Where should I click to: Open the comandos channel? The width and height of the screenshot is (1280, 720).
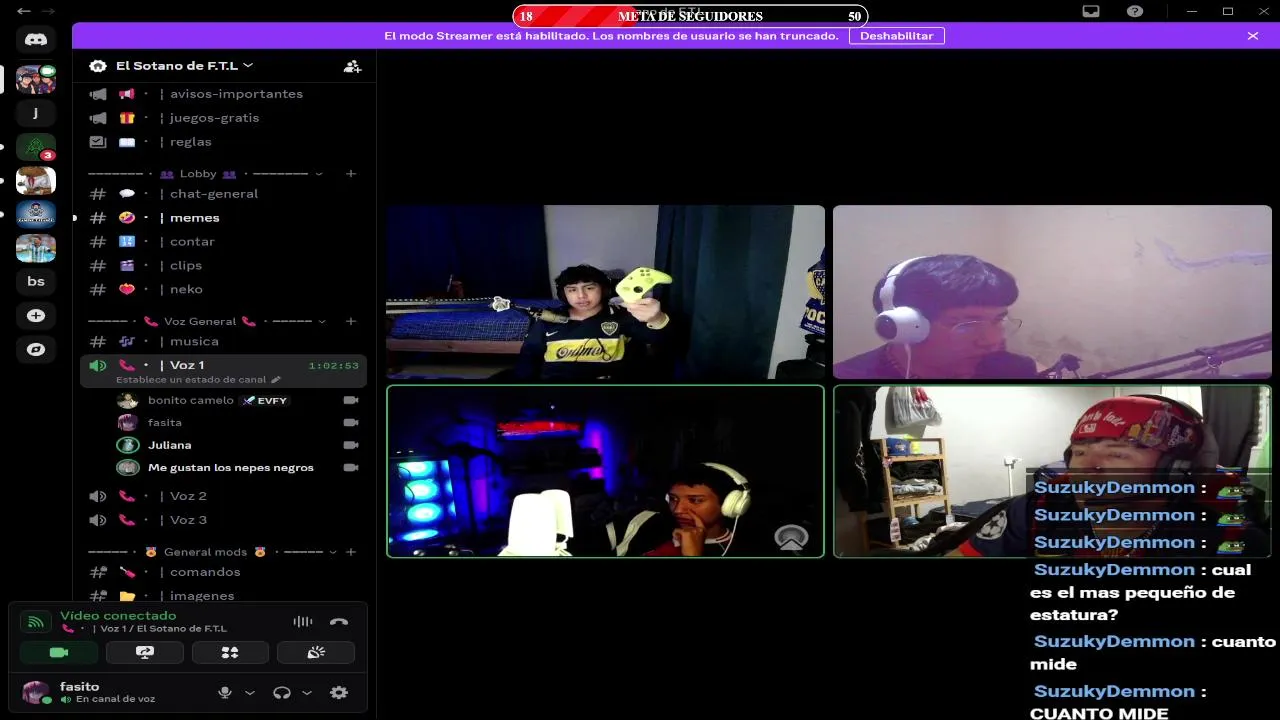(x=223, y=572)
